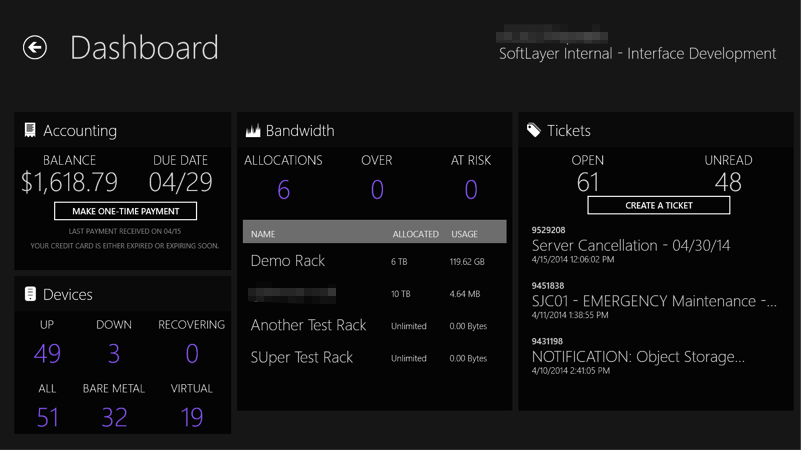Click the last payment received notice
The image size is (801, 450).
click(125, 231)
